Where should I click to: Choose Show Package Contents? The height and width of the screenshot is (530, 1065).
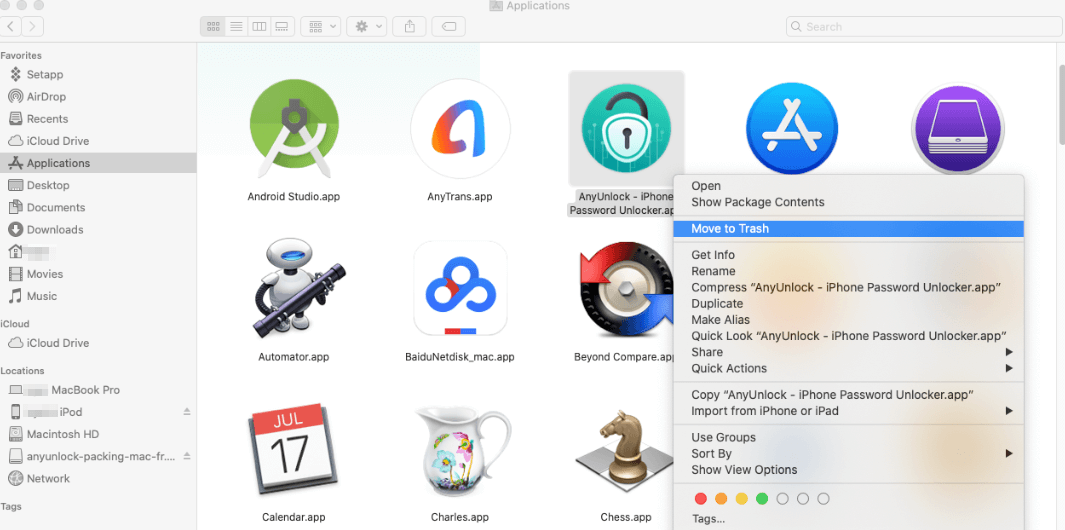click(x=848, y=202)
